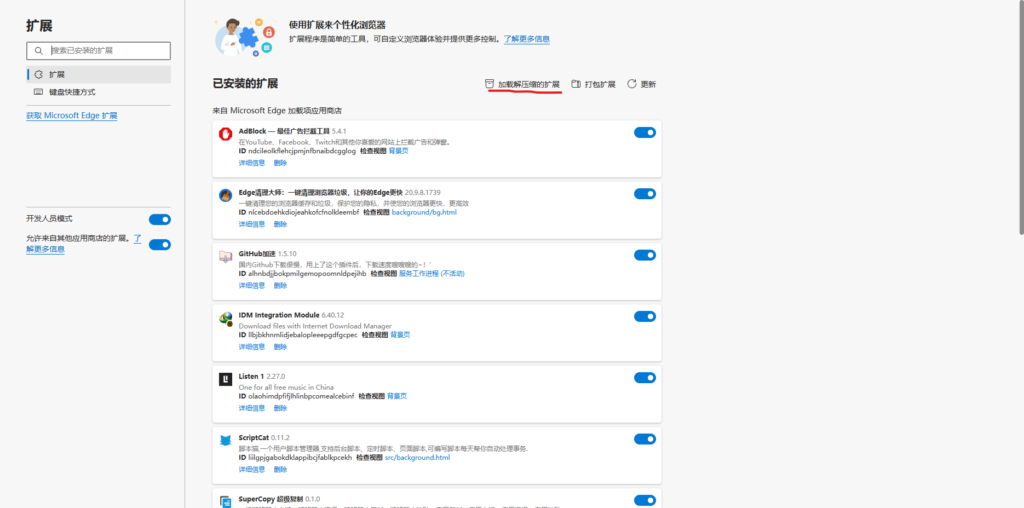
Task: Open 详细信息 for Edge清理大师
Action: pyautogui.click(x=251, y=225)
